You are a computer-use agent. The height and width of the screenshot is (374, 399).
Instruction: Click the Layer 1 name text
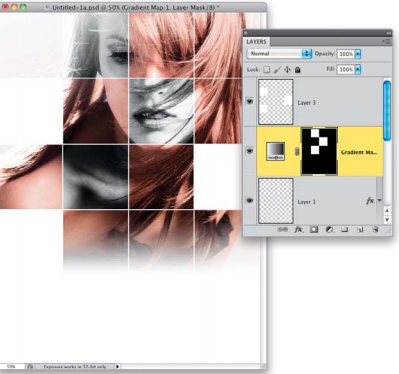coord(306,202)
